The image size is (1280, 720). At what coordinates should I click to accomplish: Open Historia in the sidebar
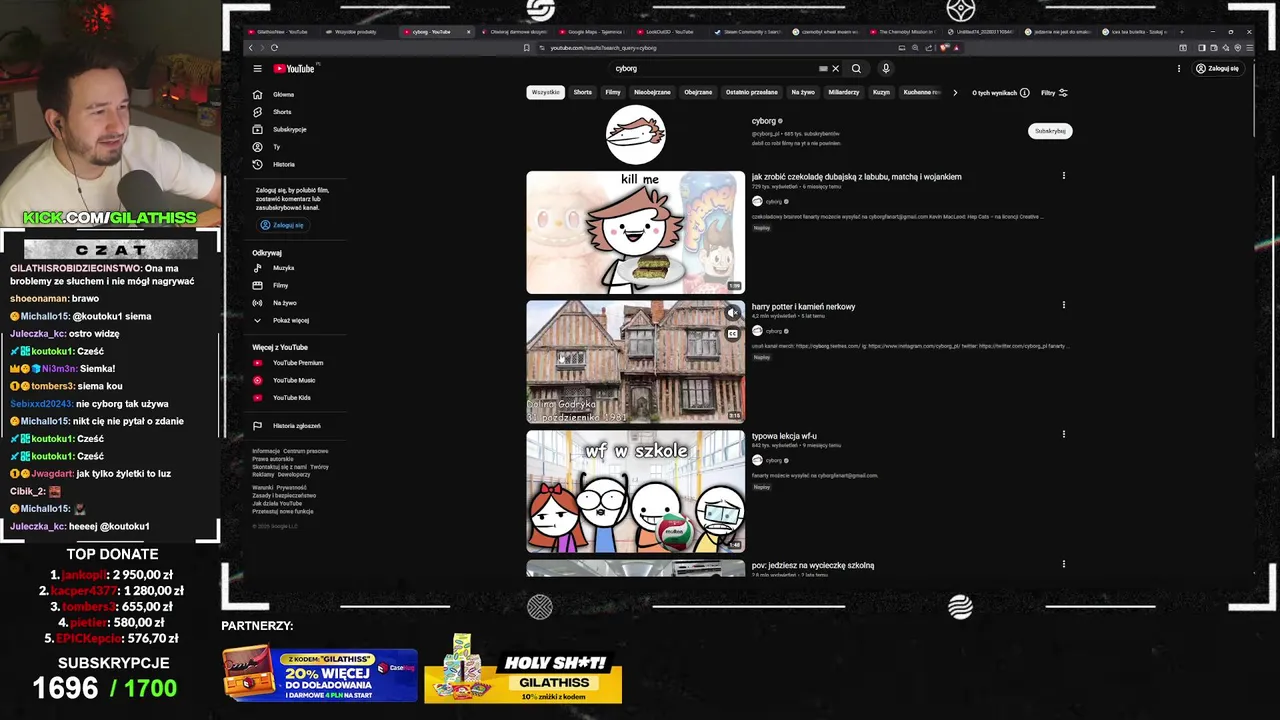pos(284,164)
